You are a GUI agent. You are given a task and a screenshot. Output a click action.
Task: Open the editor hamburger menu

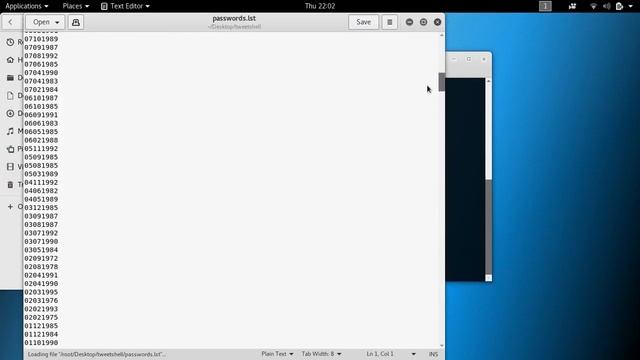[x=389, y=22]
